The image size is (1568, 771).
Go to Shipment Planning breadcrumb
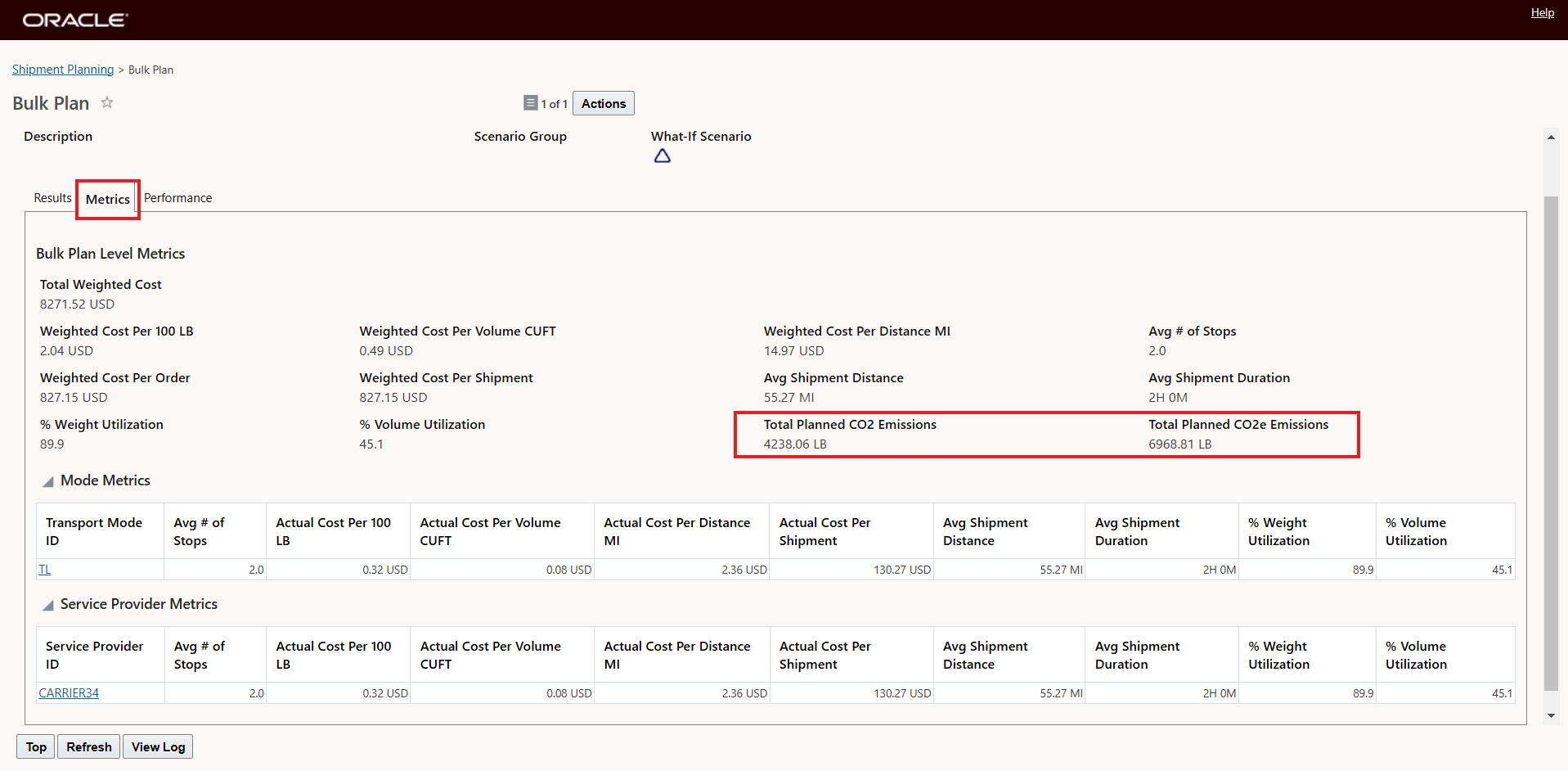63,70
